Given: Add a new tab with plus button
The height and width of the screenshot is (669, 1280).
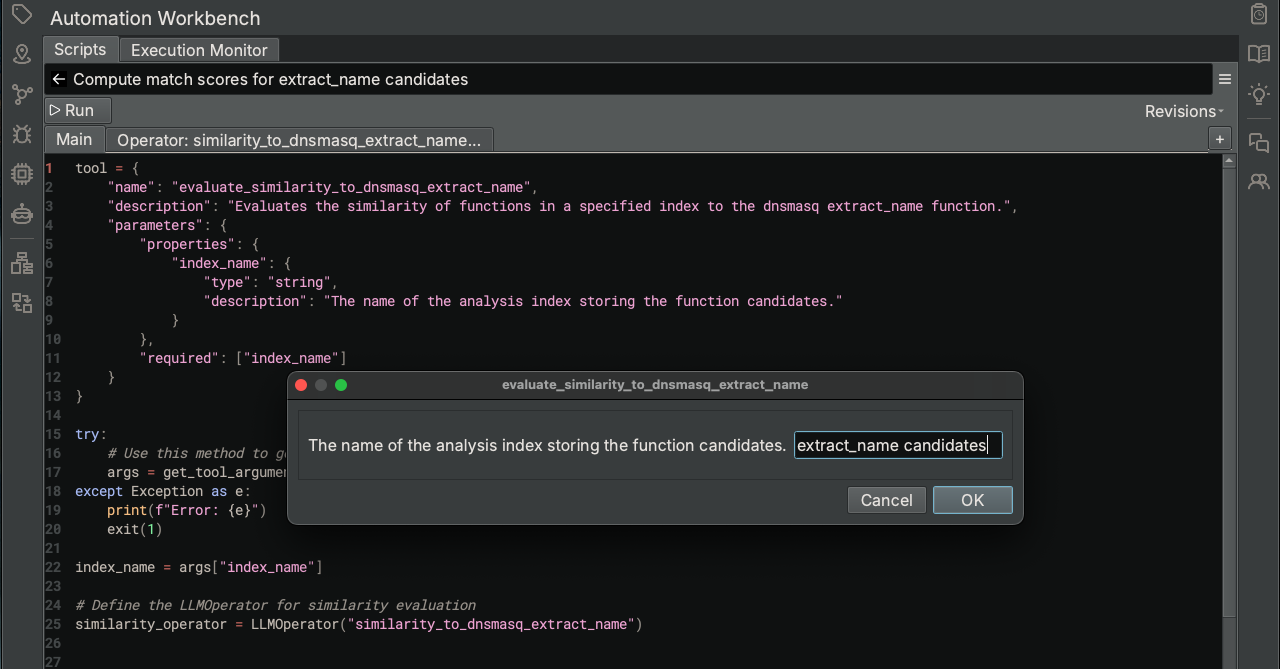Looking at the screenshot, I should point(1219,139).
